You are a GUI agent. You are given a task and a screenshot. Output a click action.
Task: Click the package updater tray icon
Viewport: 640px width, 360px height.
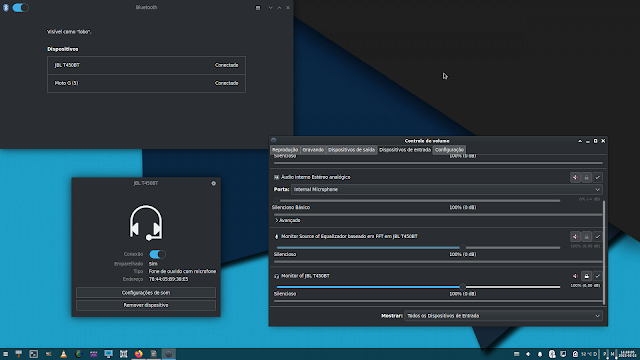575,354
